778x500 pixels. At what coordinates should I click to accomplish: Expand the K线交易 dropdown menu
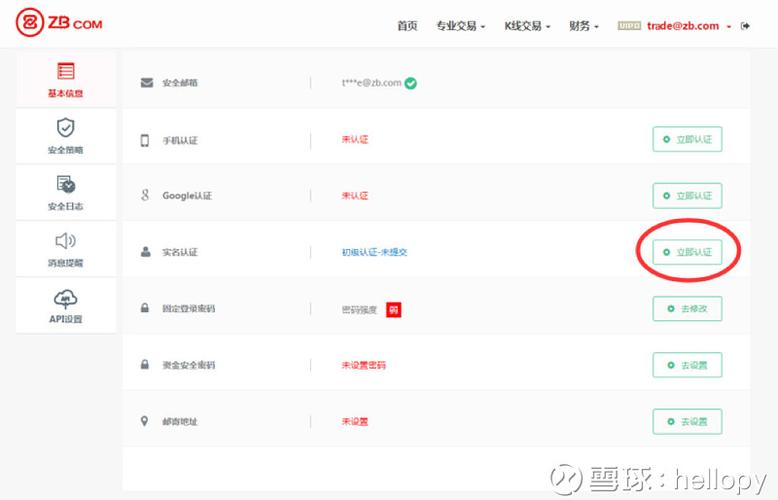(527, 26)
